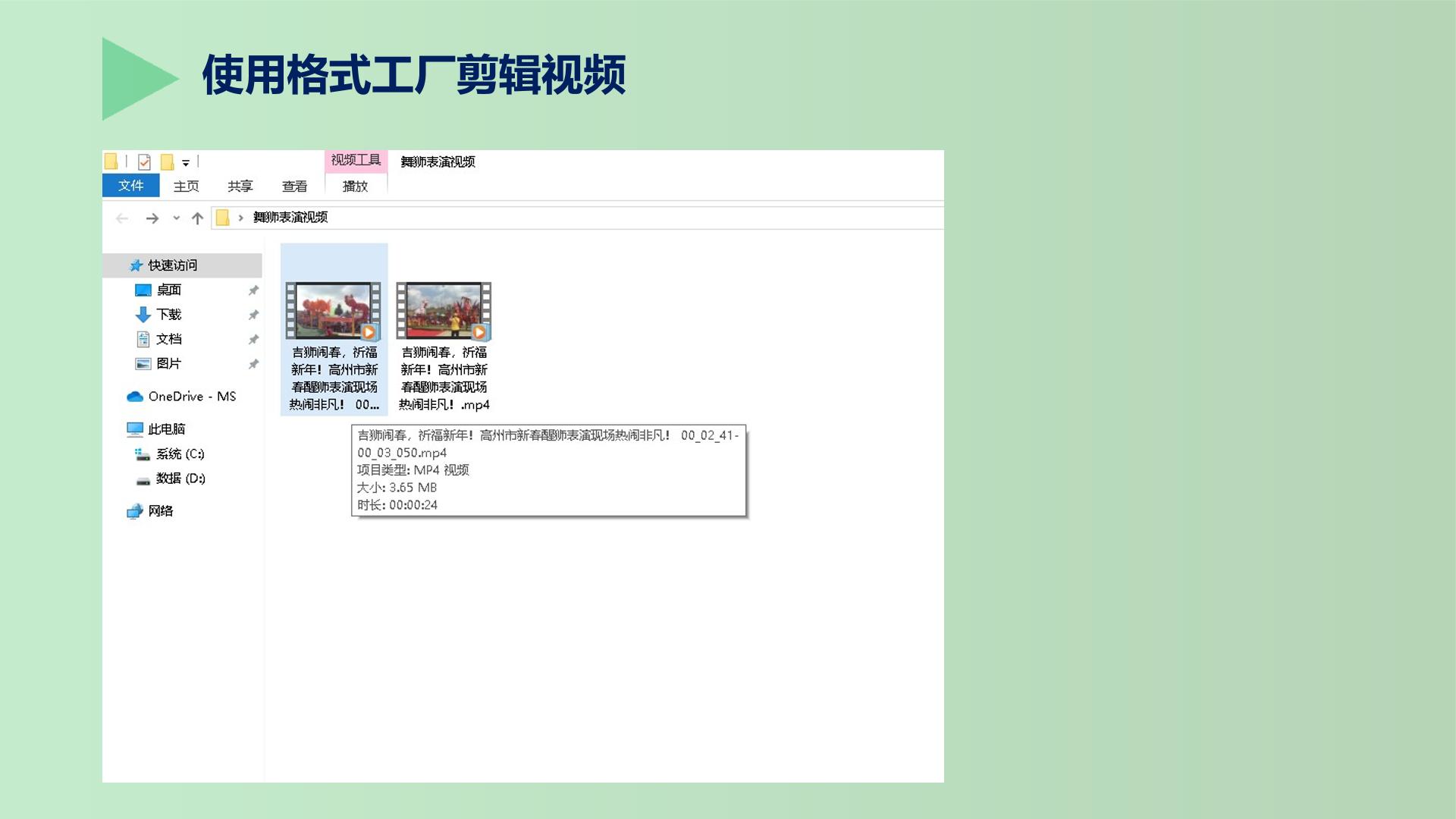The width and height of the screenshot is (1456, 819).
Task: Open the 查看 ribbon tab
Action: tap(295, 186)
